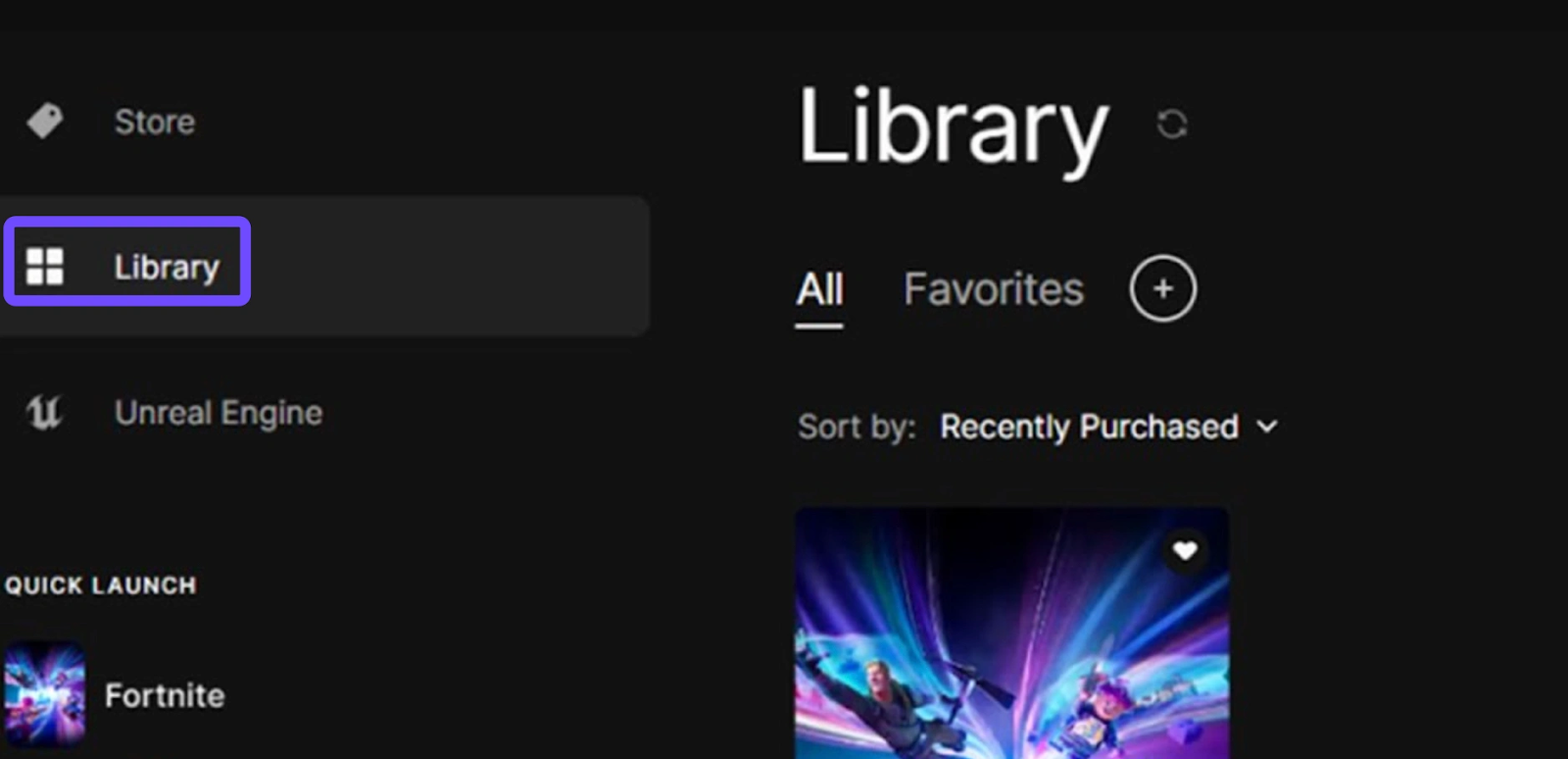Viewport: 1568px width, 759px height.
Task: Select the Library grid icon in sidebar
Action: pos(44,266)
